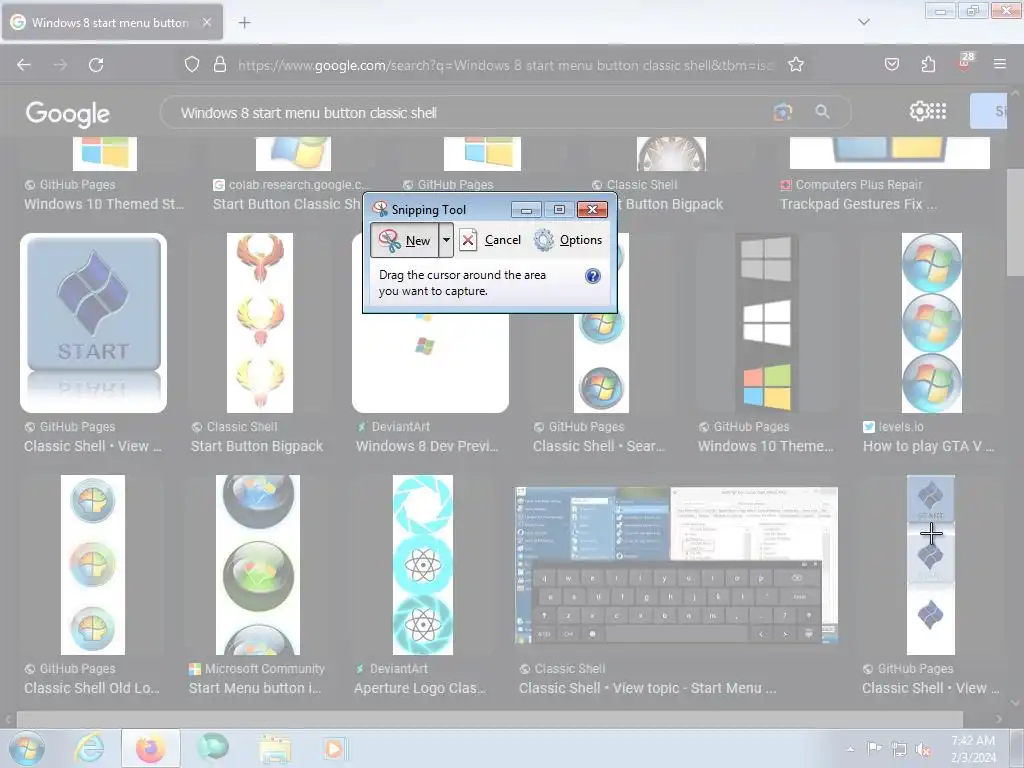Click the extension badge showing 28

click(965, 61)
